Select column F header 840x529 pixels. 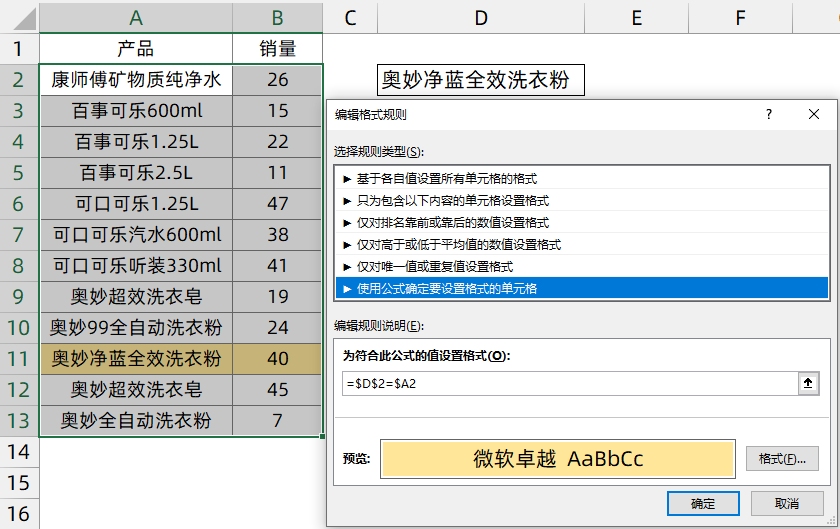[x=740, y=18]
